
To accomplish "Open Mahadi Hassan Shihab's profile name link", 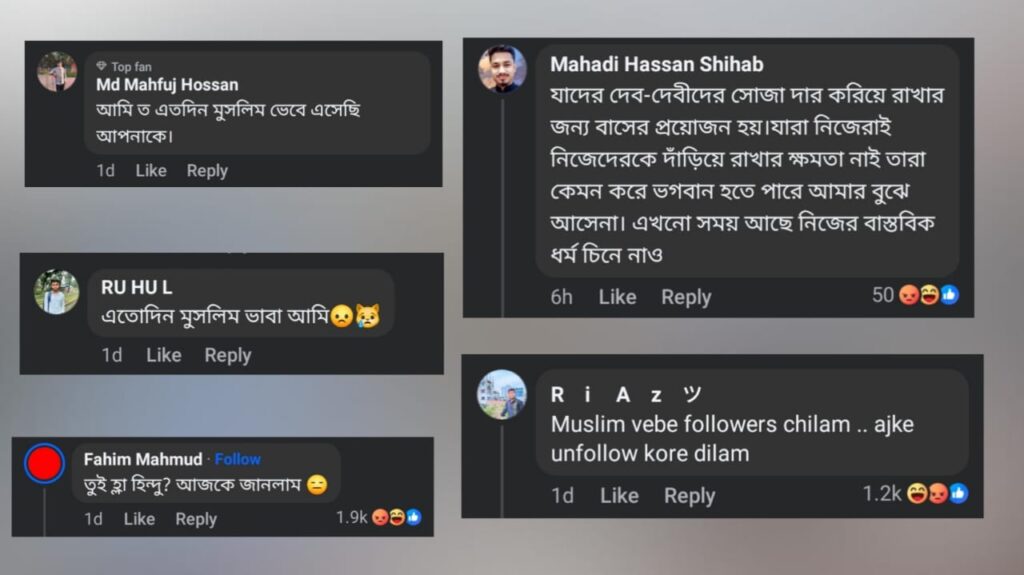I will [x=657, y=64].
